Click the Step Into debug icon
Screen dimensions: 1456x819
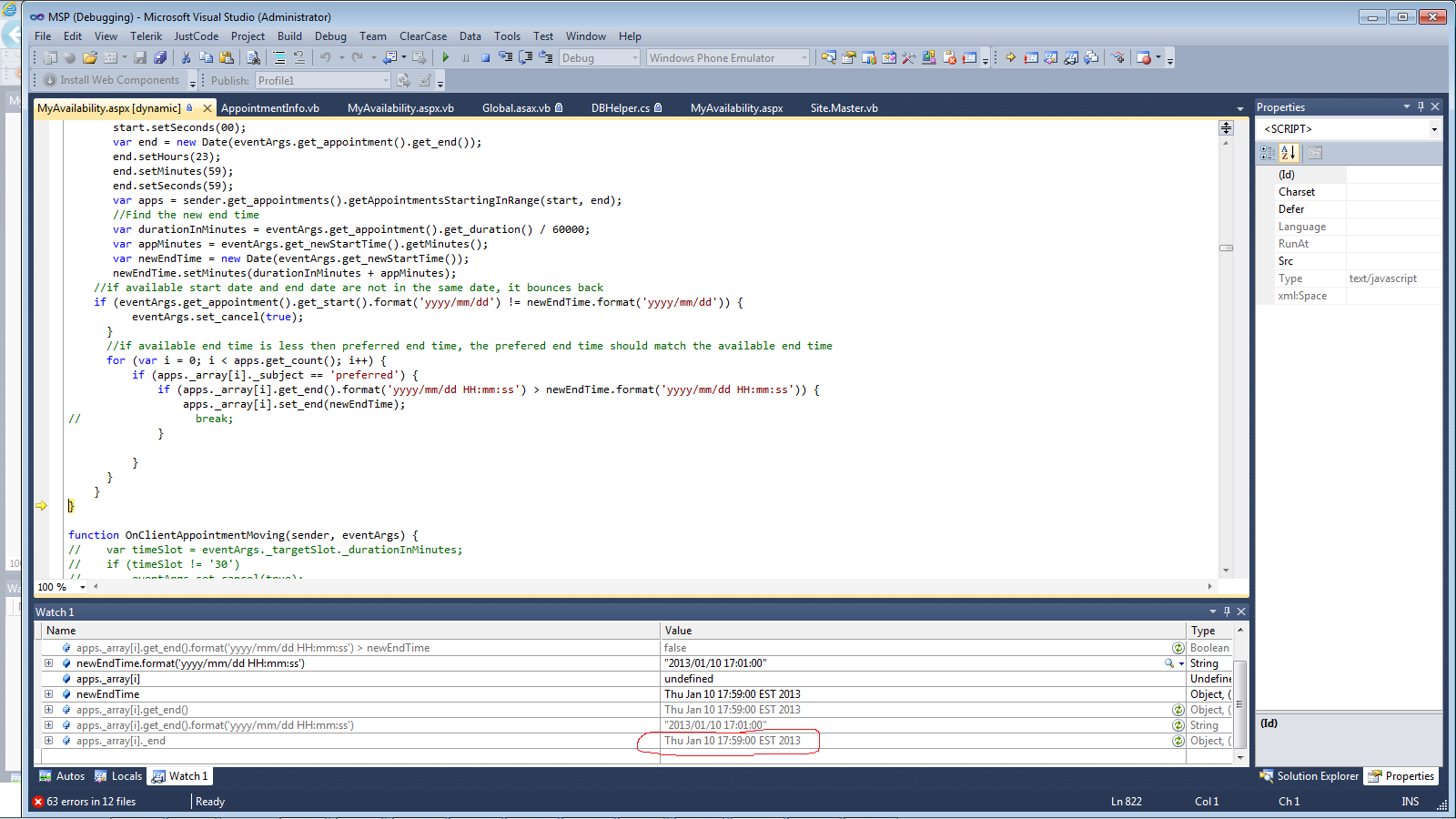pyautogui.click(x=506, y=57)
